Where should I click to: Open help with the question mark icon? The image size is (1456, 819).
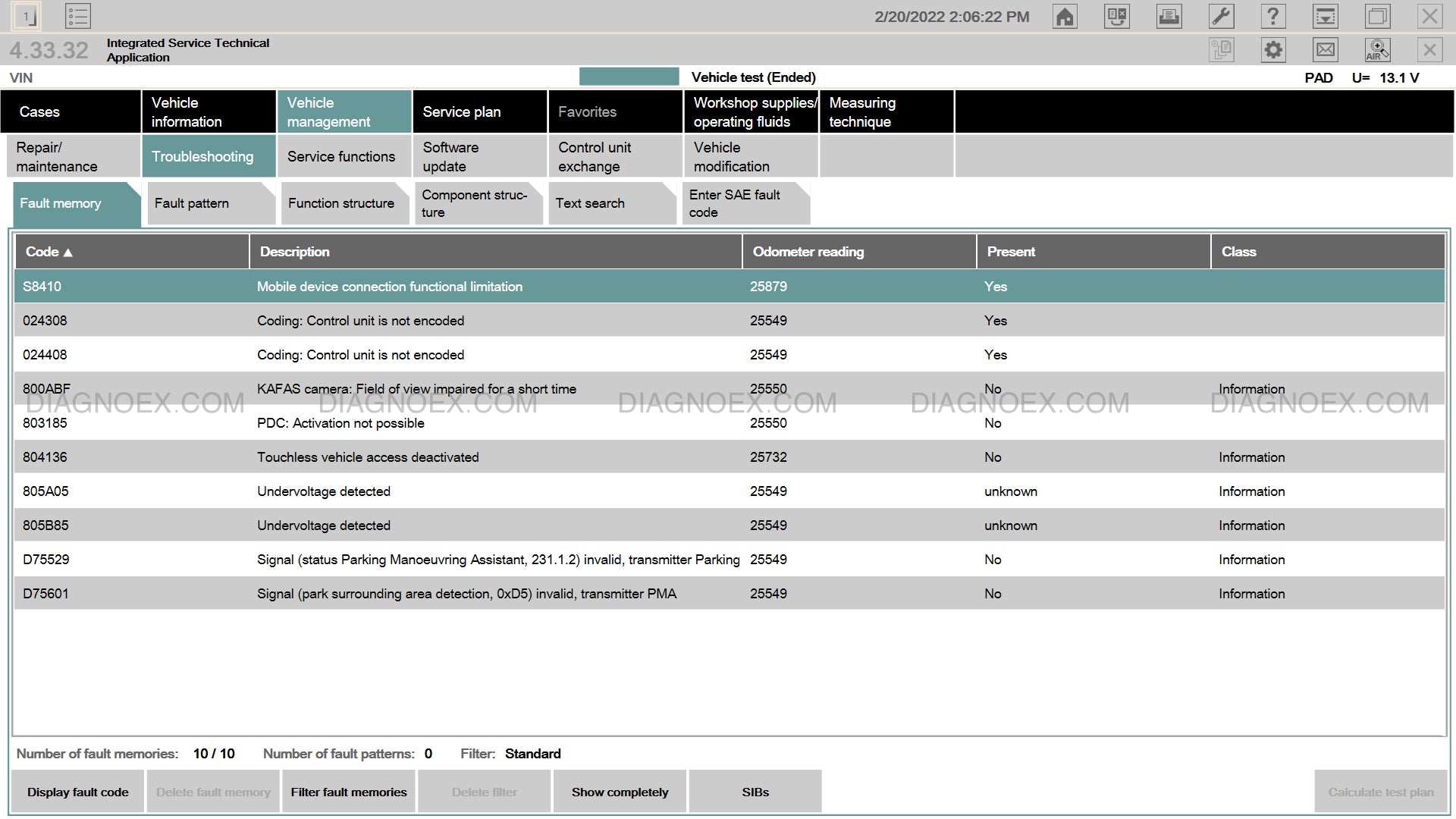1273,17
